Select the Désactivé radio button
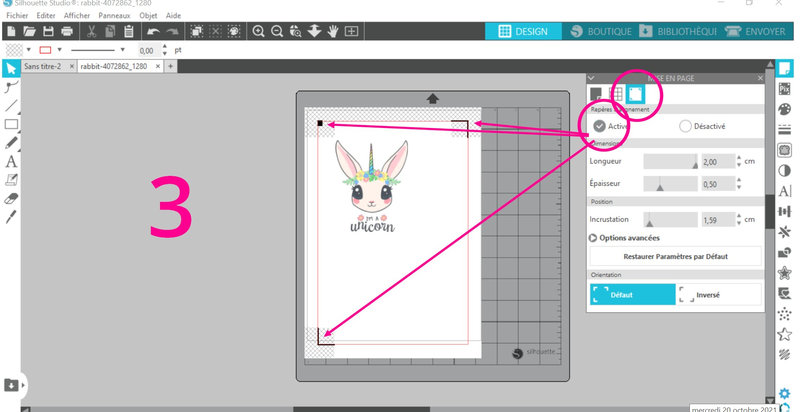The height and width of the screenshot is (412, 800). (x=685, y=126)
